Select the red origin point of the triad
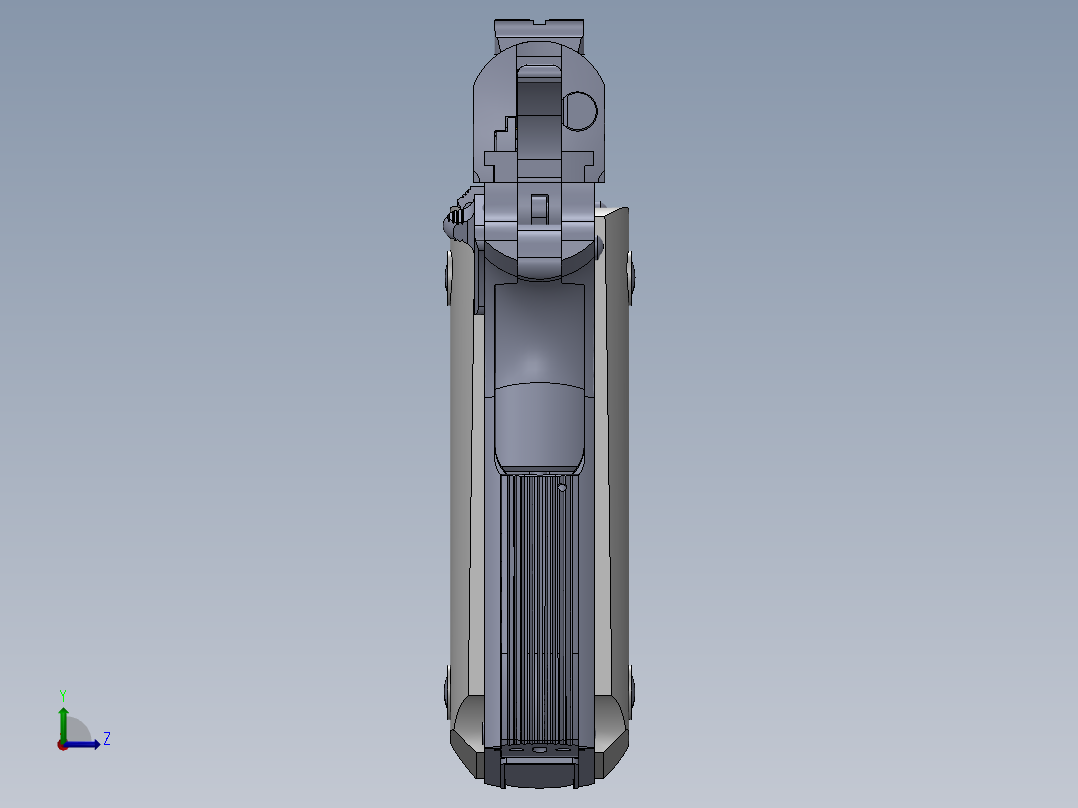This screenshot has width=1078, height=808. tap(62, 746)
